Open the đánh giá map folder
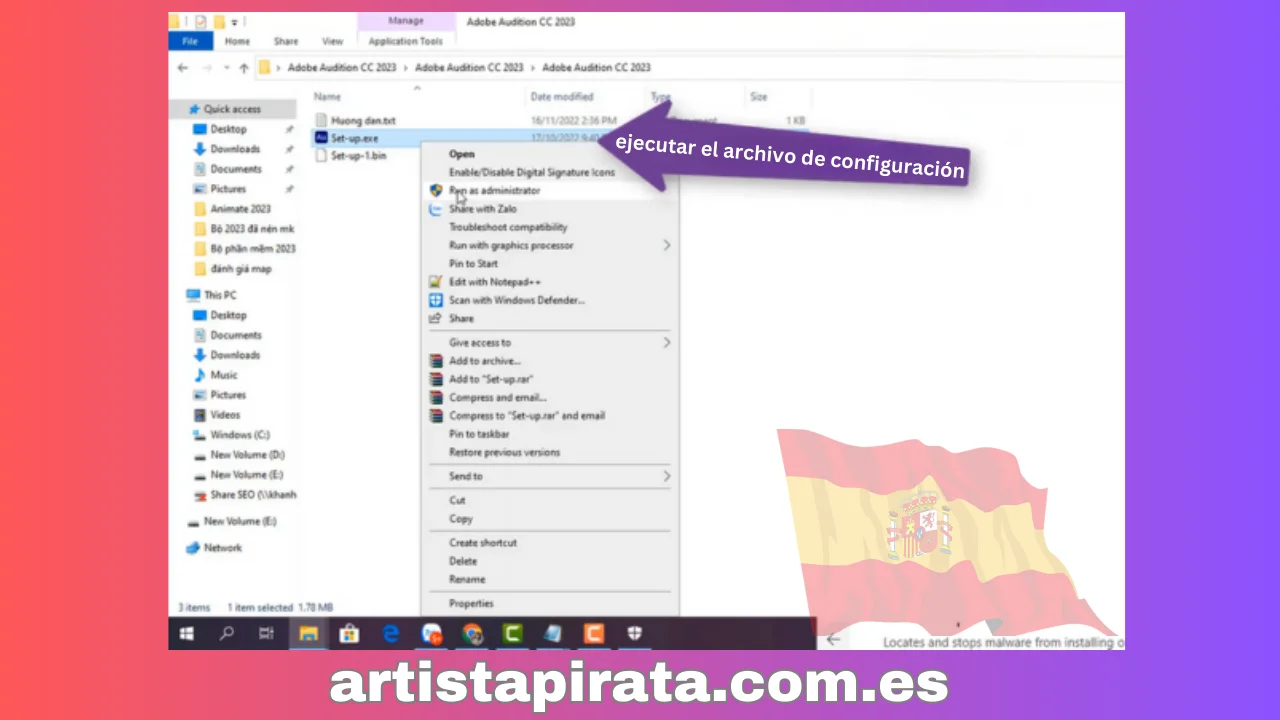This screenshot has width=1280, height=720. point(240,269)
